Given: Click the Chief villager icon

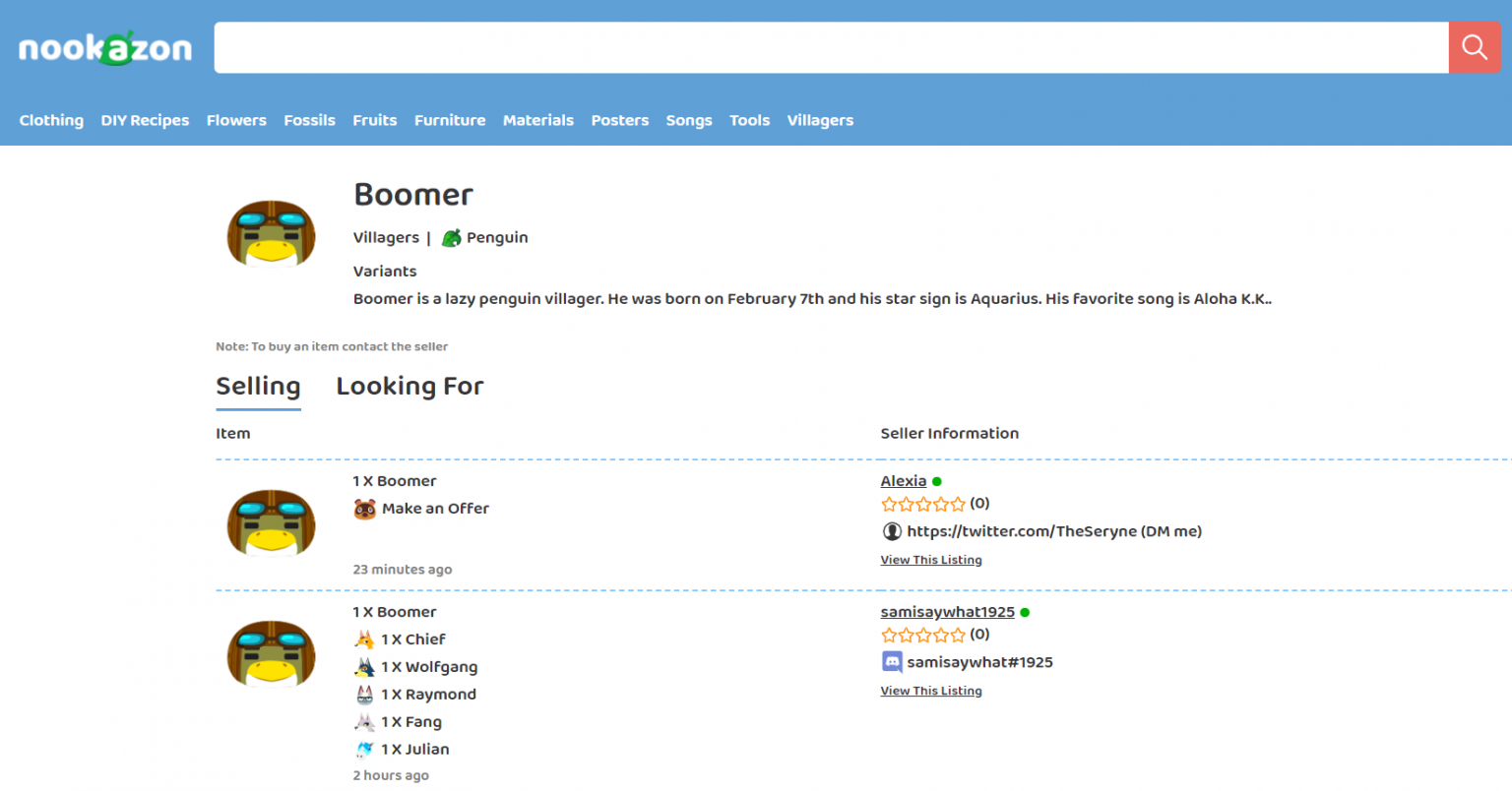Looking at the screenshot, I should (365, 639).
